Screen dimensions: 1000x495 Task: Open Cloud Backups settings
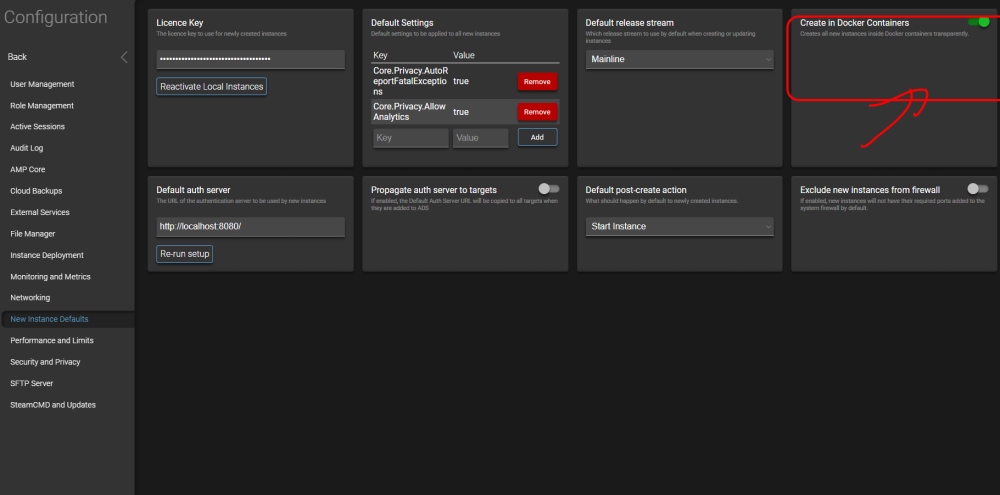[36, 191]
